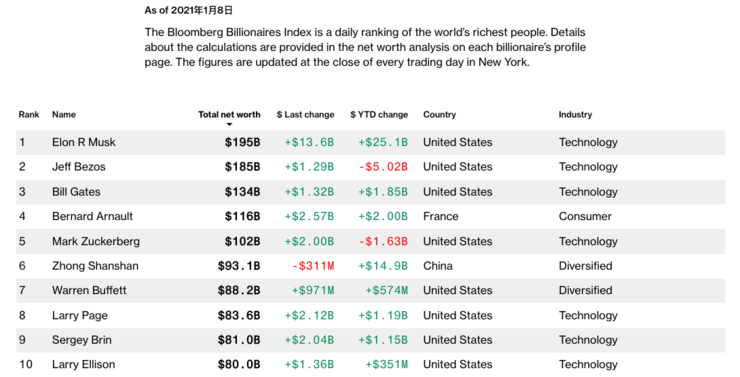The height and width of the screenshot is (377, 740).
Task: Sort by $ YTD change column header
Action: [379, 115]
